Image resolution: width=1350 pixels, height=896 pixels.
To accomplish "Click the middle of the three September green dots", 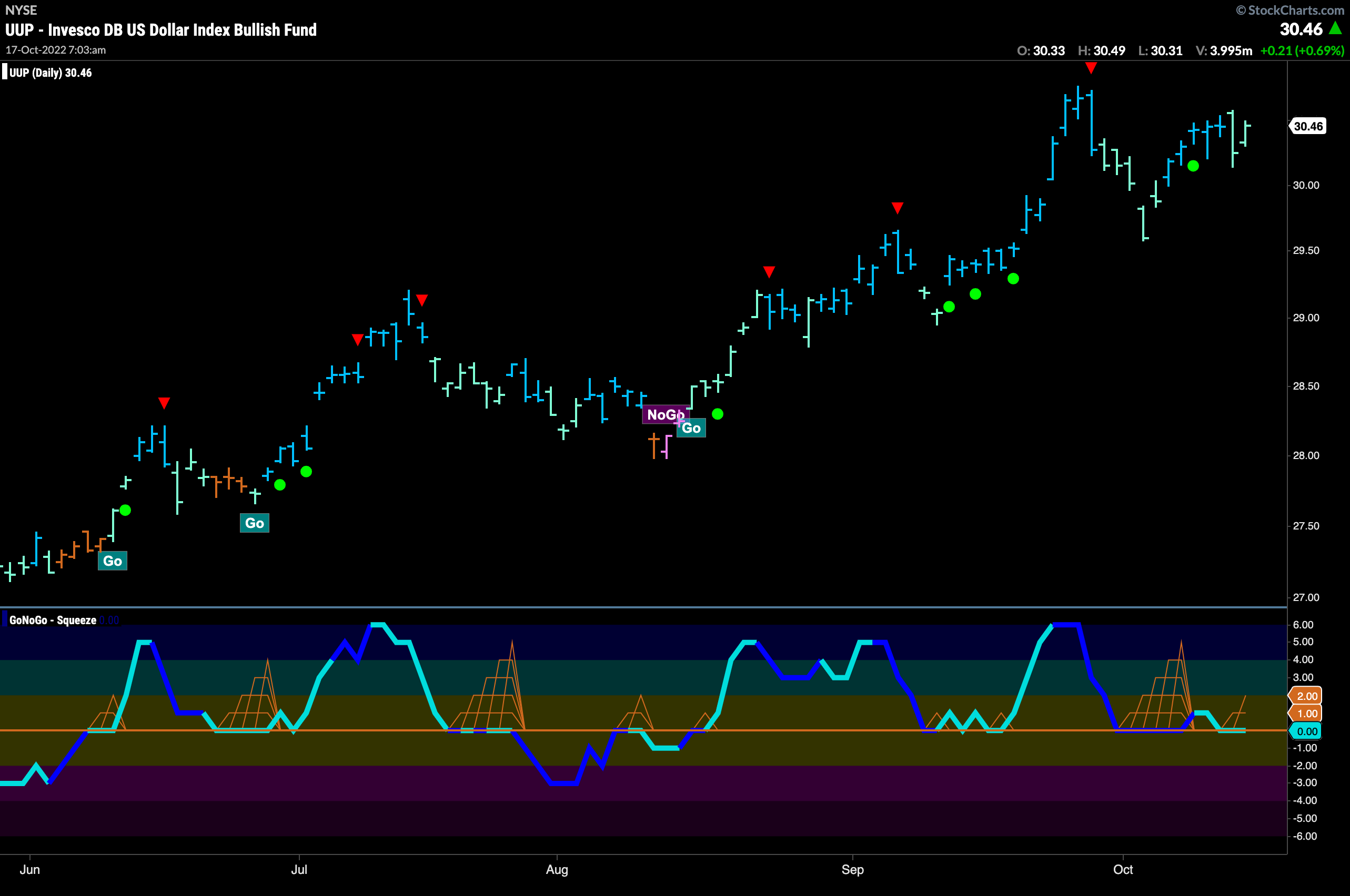I will [x=975, y=294].
